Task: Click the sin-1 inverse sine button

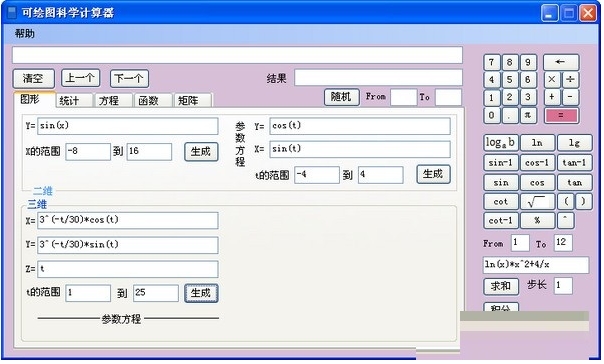Action: 500,163
